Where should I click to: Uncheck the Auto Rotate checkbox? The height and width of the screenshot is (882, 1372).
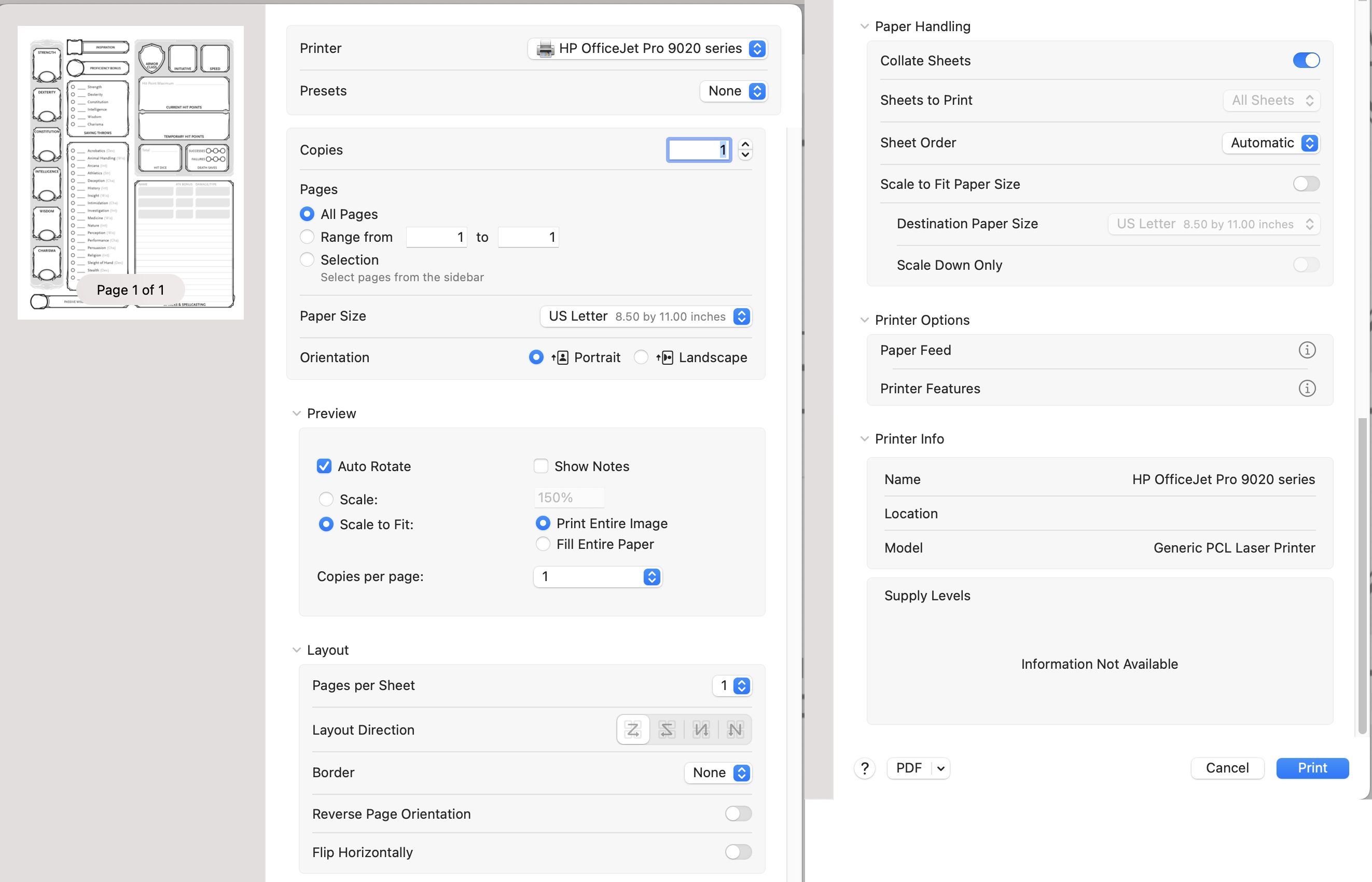(x=324, y=466)
